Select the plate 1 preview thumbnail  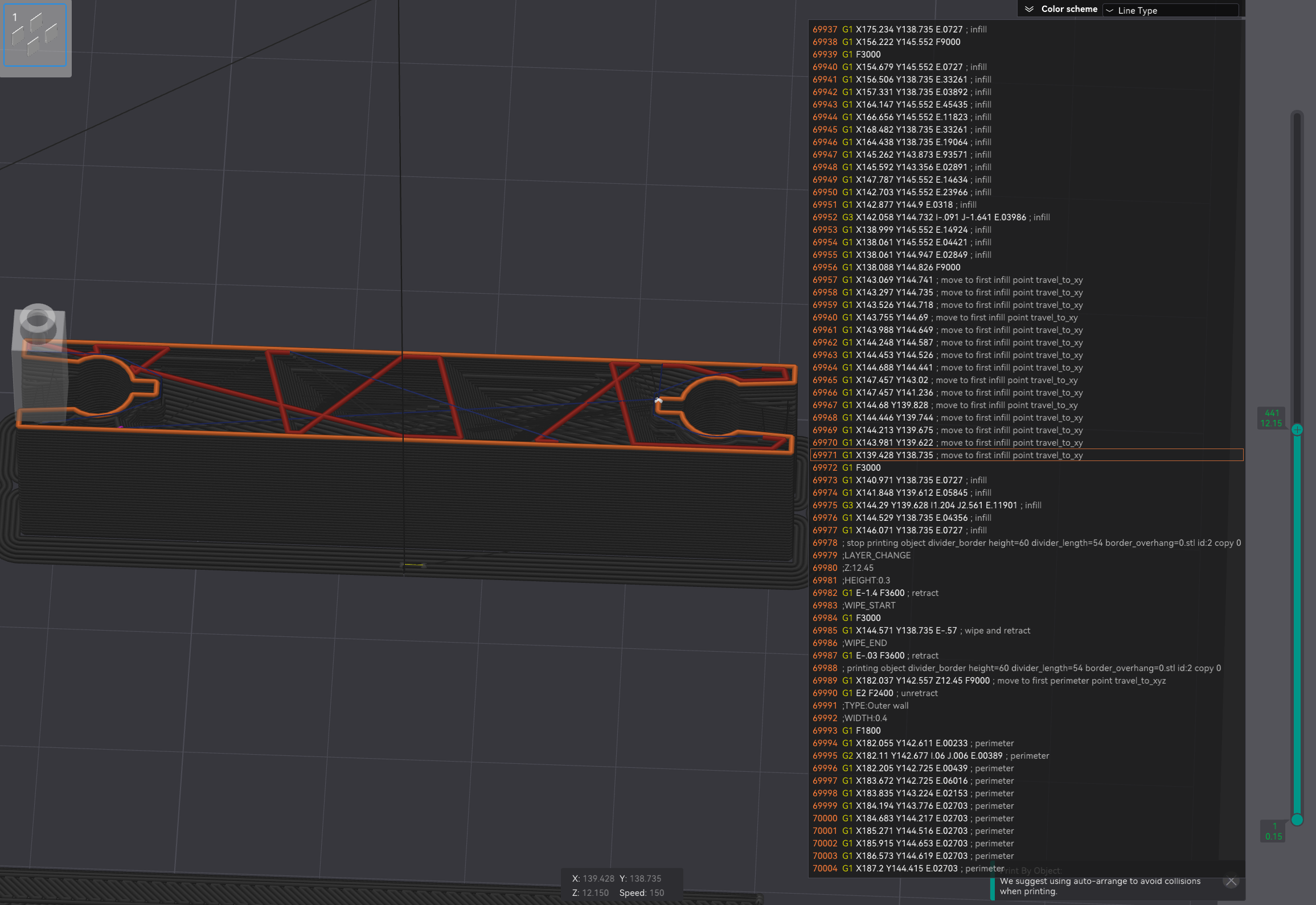point(35,36)
